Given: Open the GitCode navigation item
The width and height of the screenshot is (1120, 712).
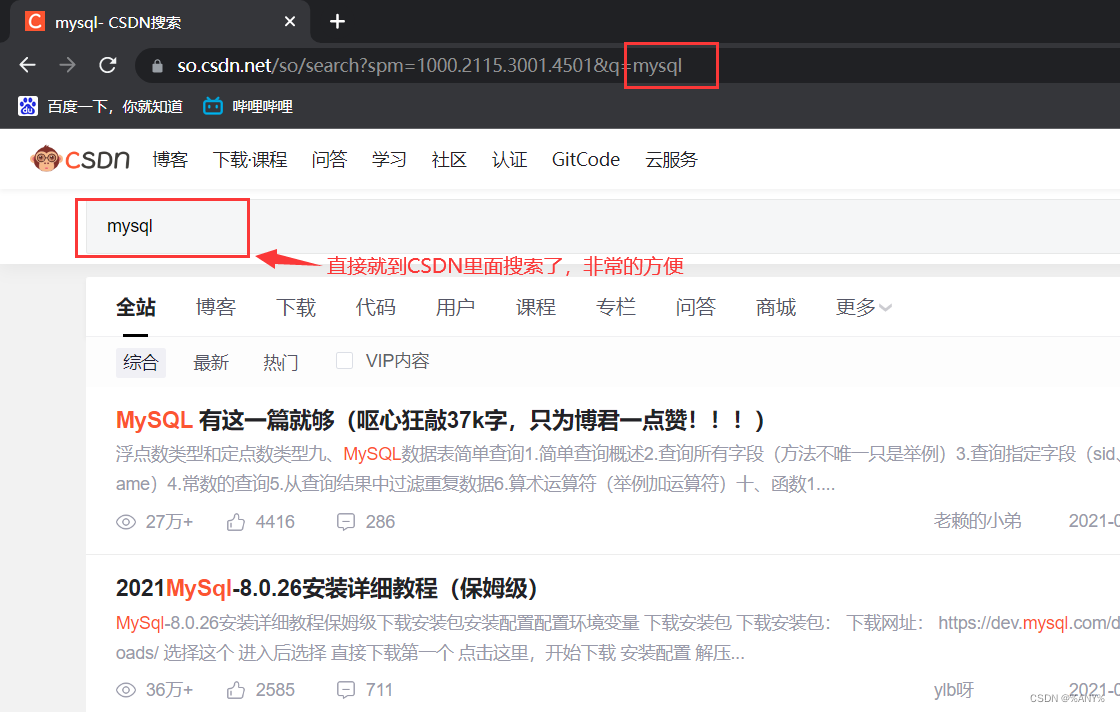Looking at the screenshot, I should pyautogui.click(x=586, y=159).
